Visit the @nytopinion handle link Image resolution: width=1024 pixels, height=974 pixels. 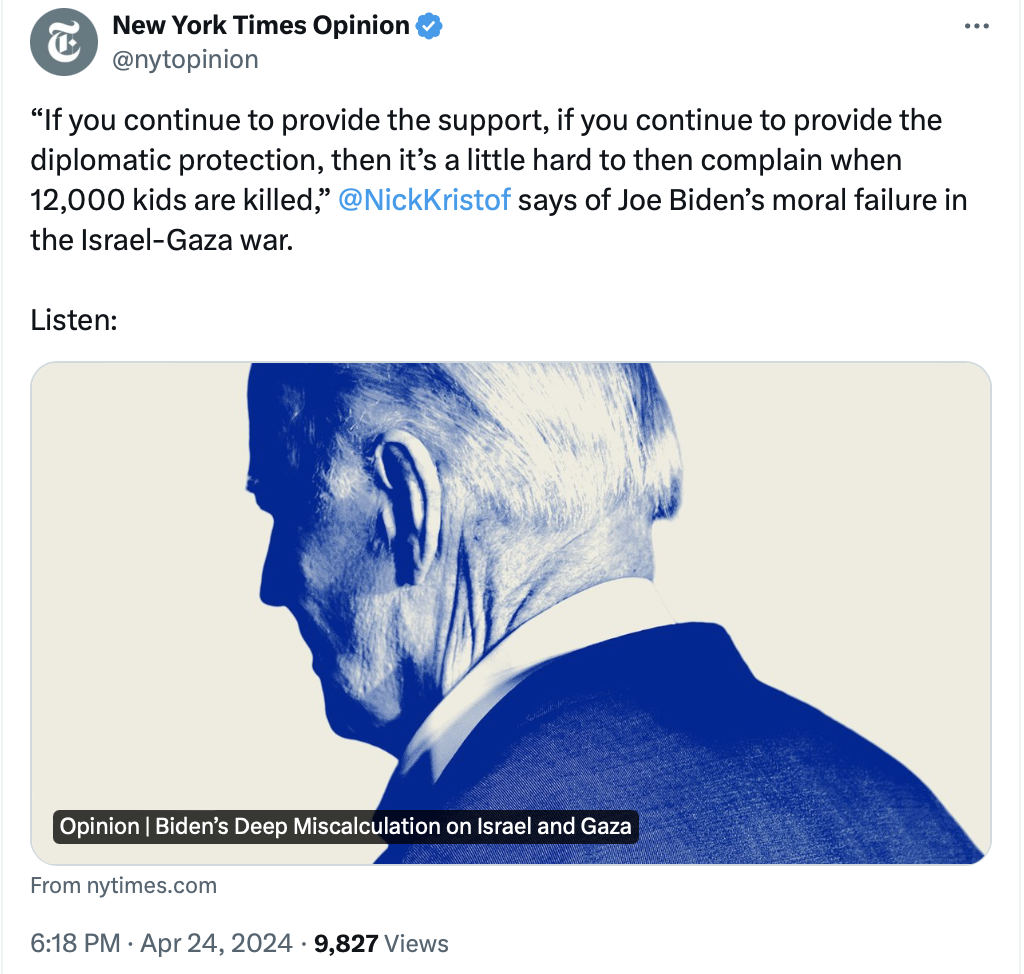[x=185, y=60]
